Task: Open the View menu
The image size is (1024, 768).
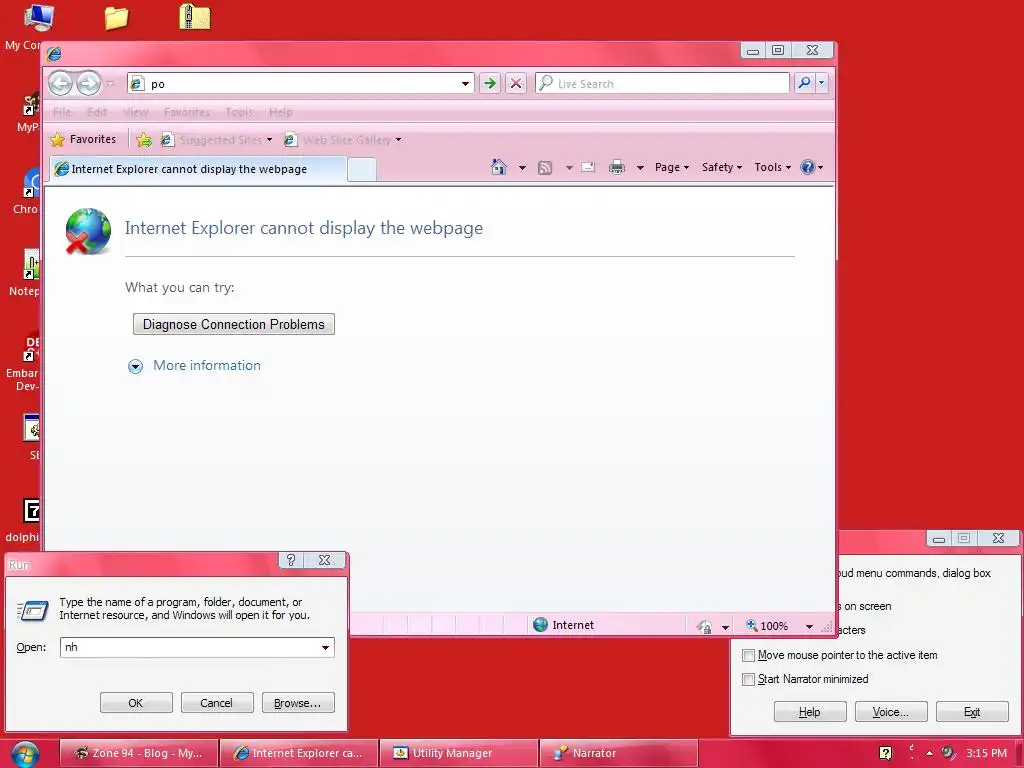Action: (135, 112)
